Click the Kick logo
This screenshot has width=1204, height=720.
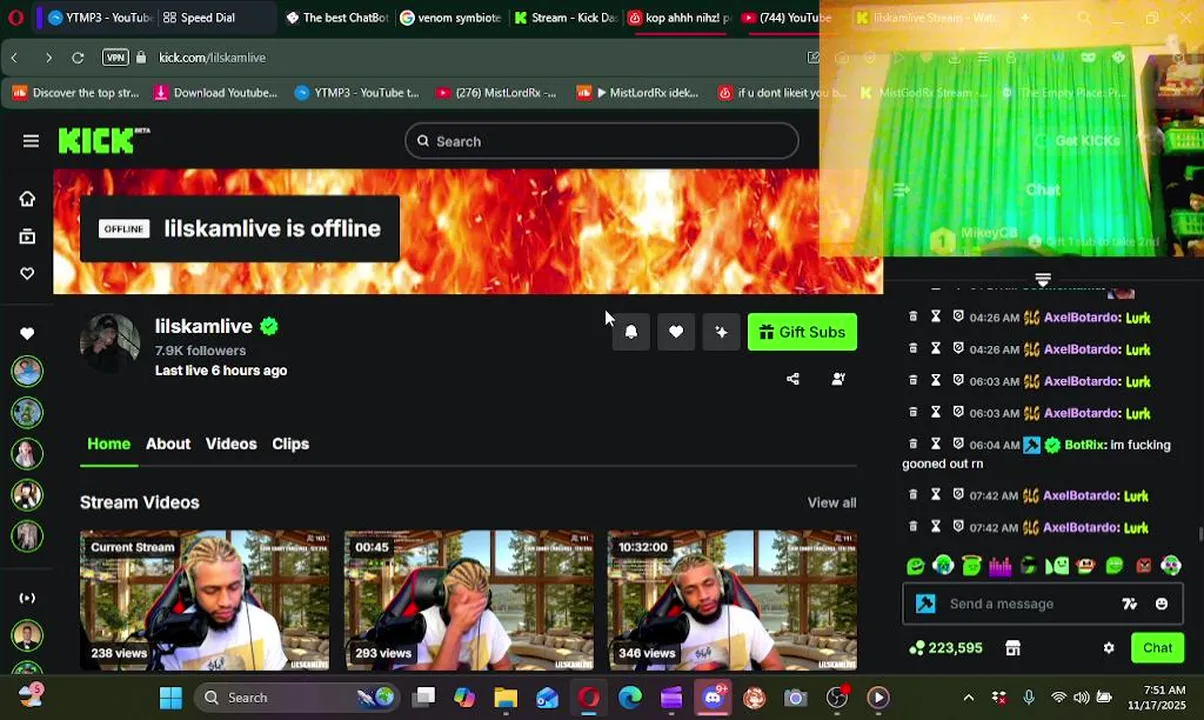pos(104,141)
